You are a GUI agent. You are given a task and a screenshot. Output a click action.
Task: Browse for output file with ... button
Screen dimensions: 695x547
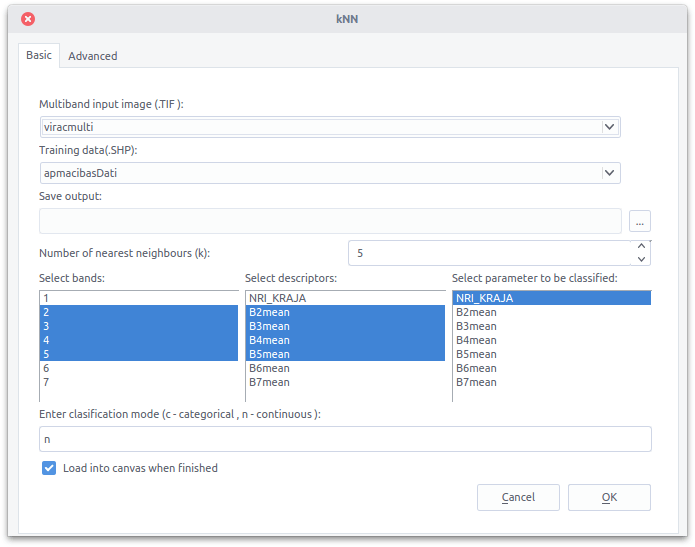(x=640, y=221)
